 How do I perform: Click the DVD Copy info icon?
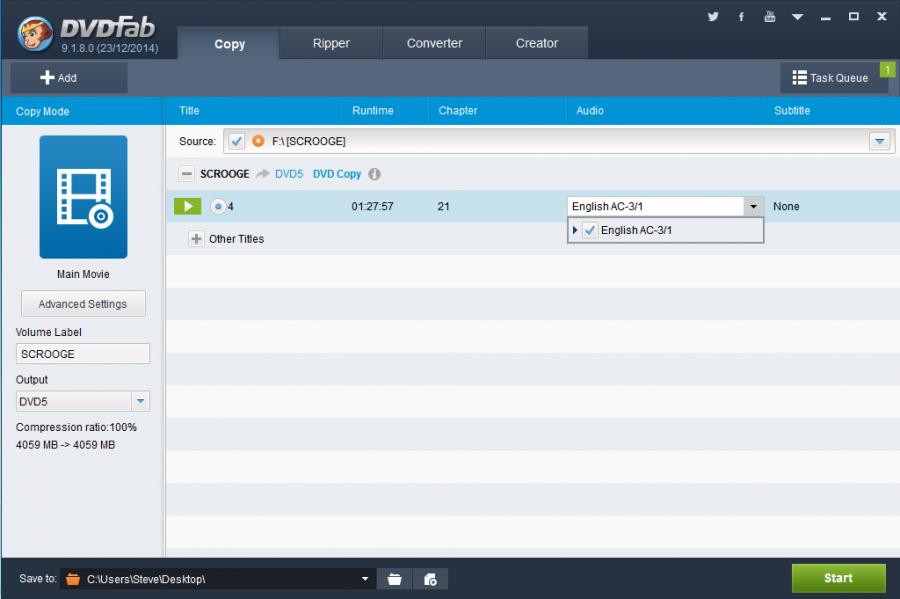pyautogui.click(x=375, y=174)
